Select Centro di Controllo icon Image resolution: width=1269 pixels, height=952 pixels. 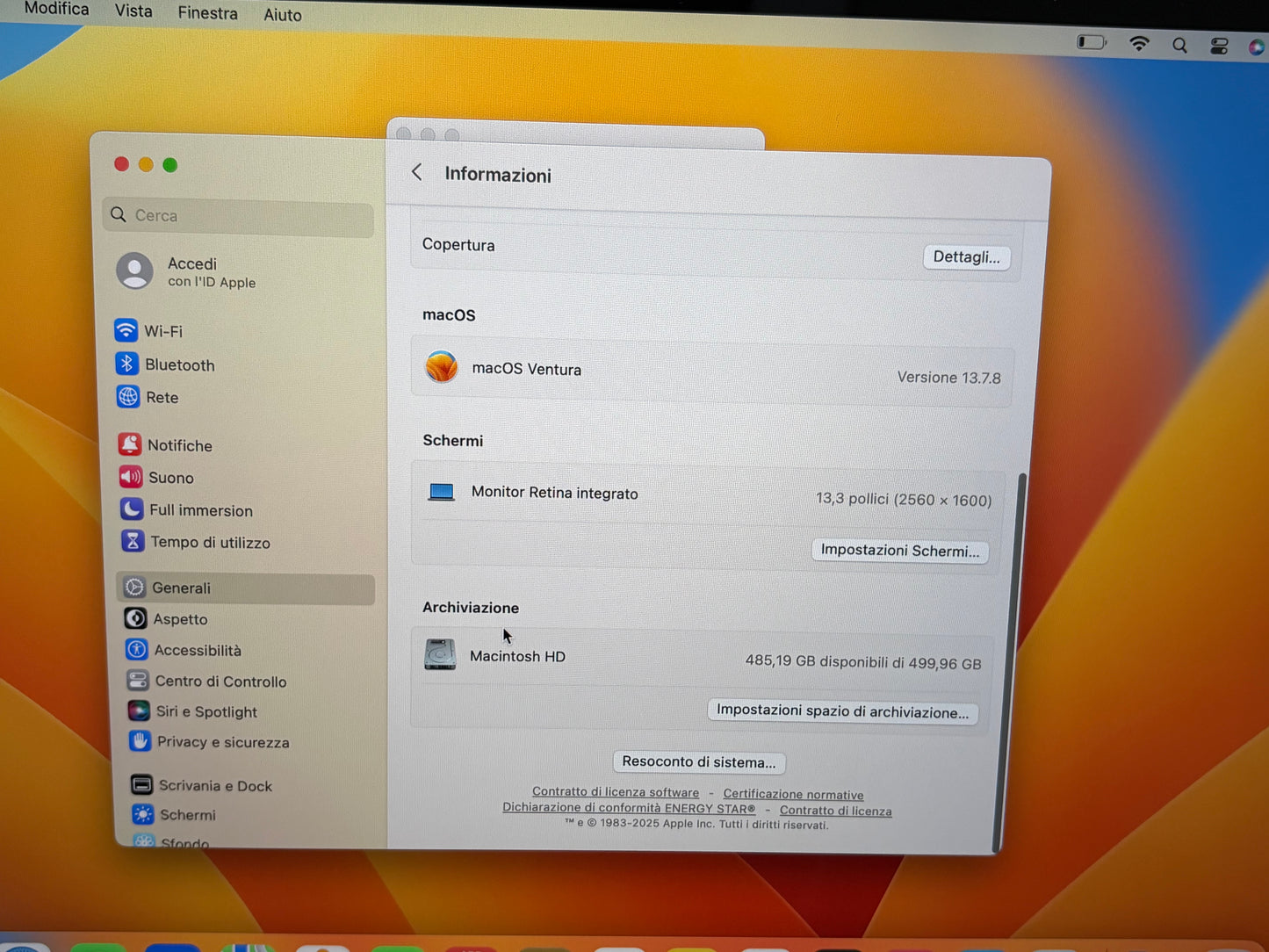[x=138, y=681]
